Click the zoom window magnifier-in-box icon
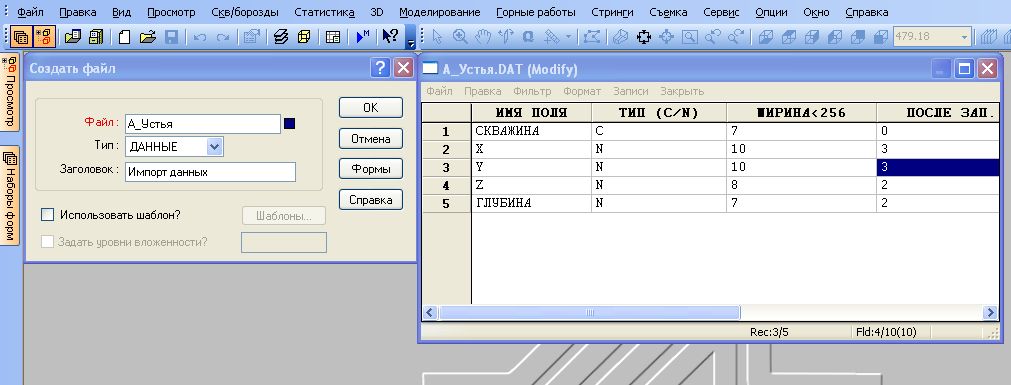Screen dimensions: 1011x385 click(690, 37)
